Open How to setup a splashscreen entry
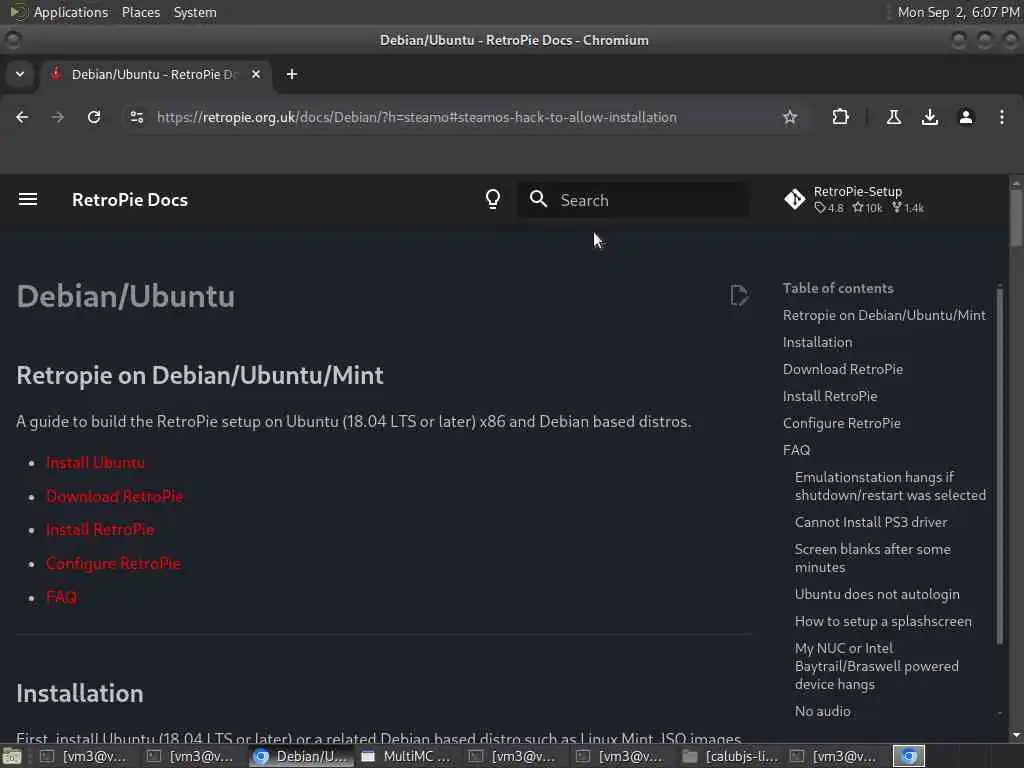 pos(883,621)
